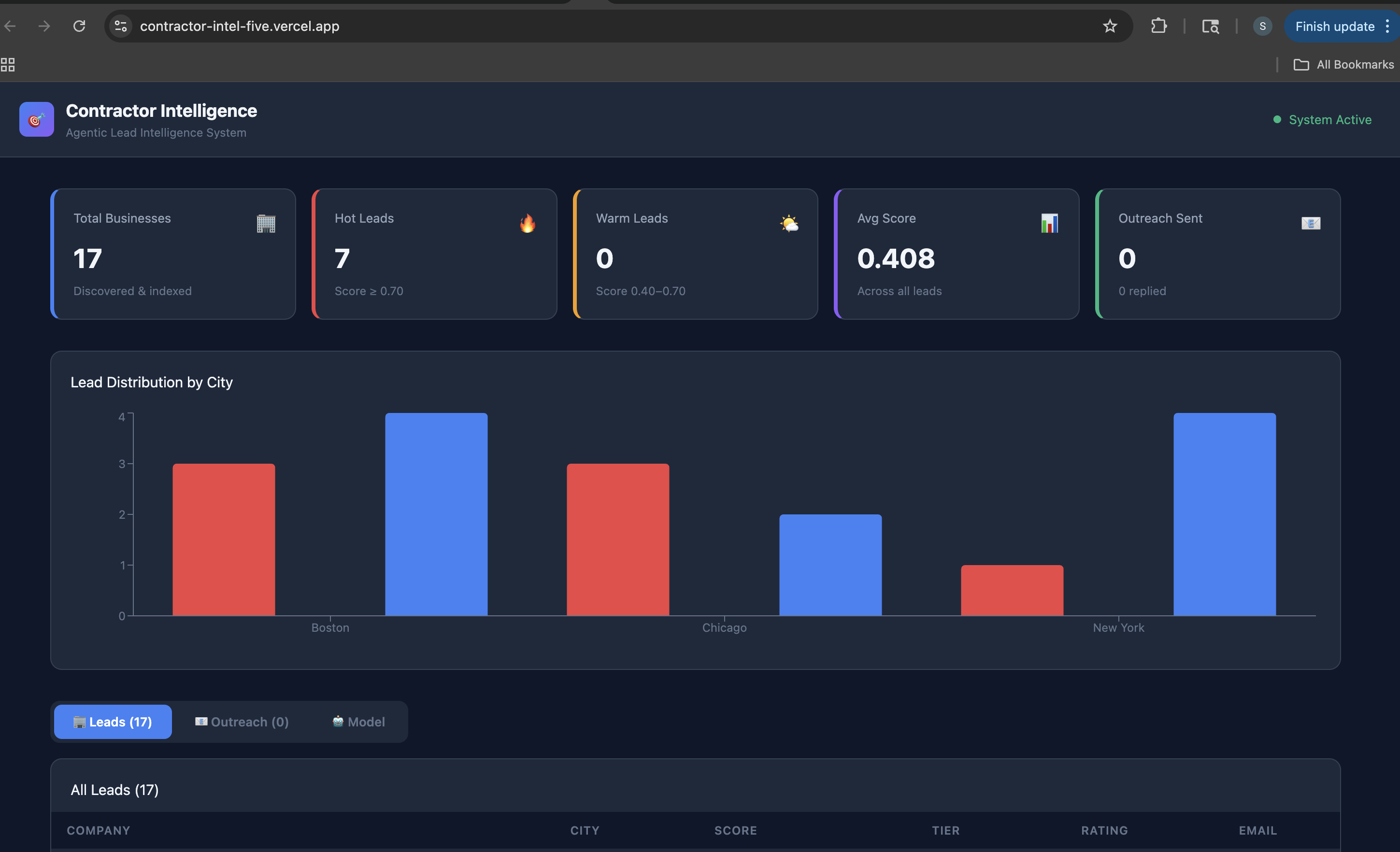1400x852 pixels.
Task: Click the TIER column header
Action: pos(945,830)
